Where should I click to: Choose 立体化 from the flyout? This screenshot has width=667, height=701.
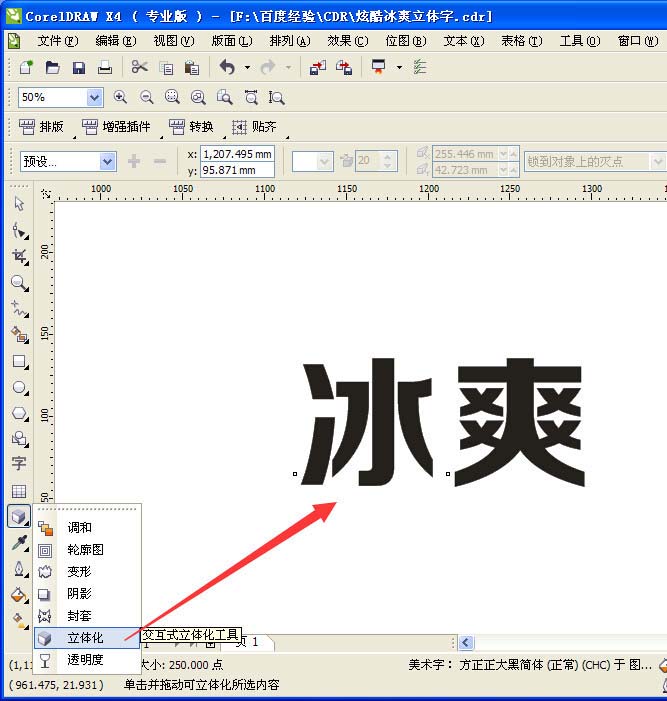coord(87,638)
